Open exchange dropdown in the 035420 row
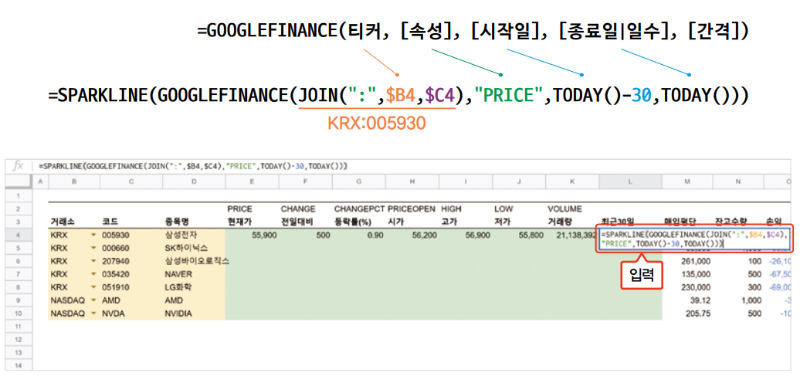The height and width of the screenshot is (386, 800). pyautogui.click(x=93, y=274)
